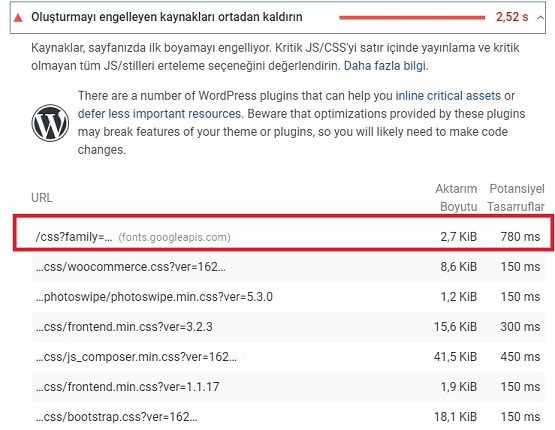Click the URL column header
Screen dimensions: 555x430
42,198
